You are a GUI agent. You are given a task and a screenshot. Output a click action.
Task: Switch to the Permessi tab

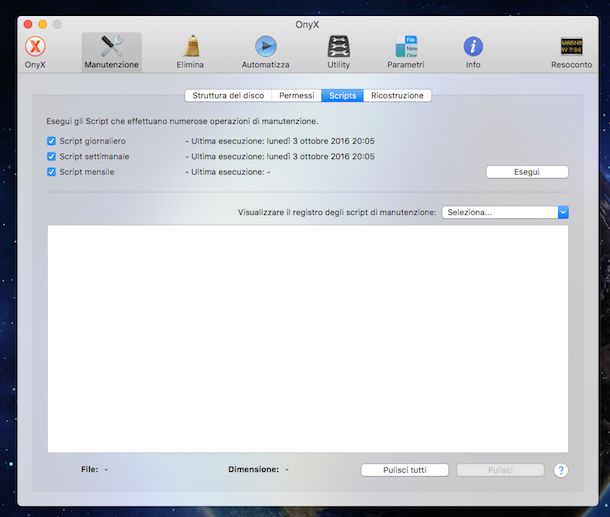[x=296, y=96]
